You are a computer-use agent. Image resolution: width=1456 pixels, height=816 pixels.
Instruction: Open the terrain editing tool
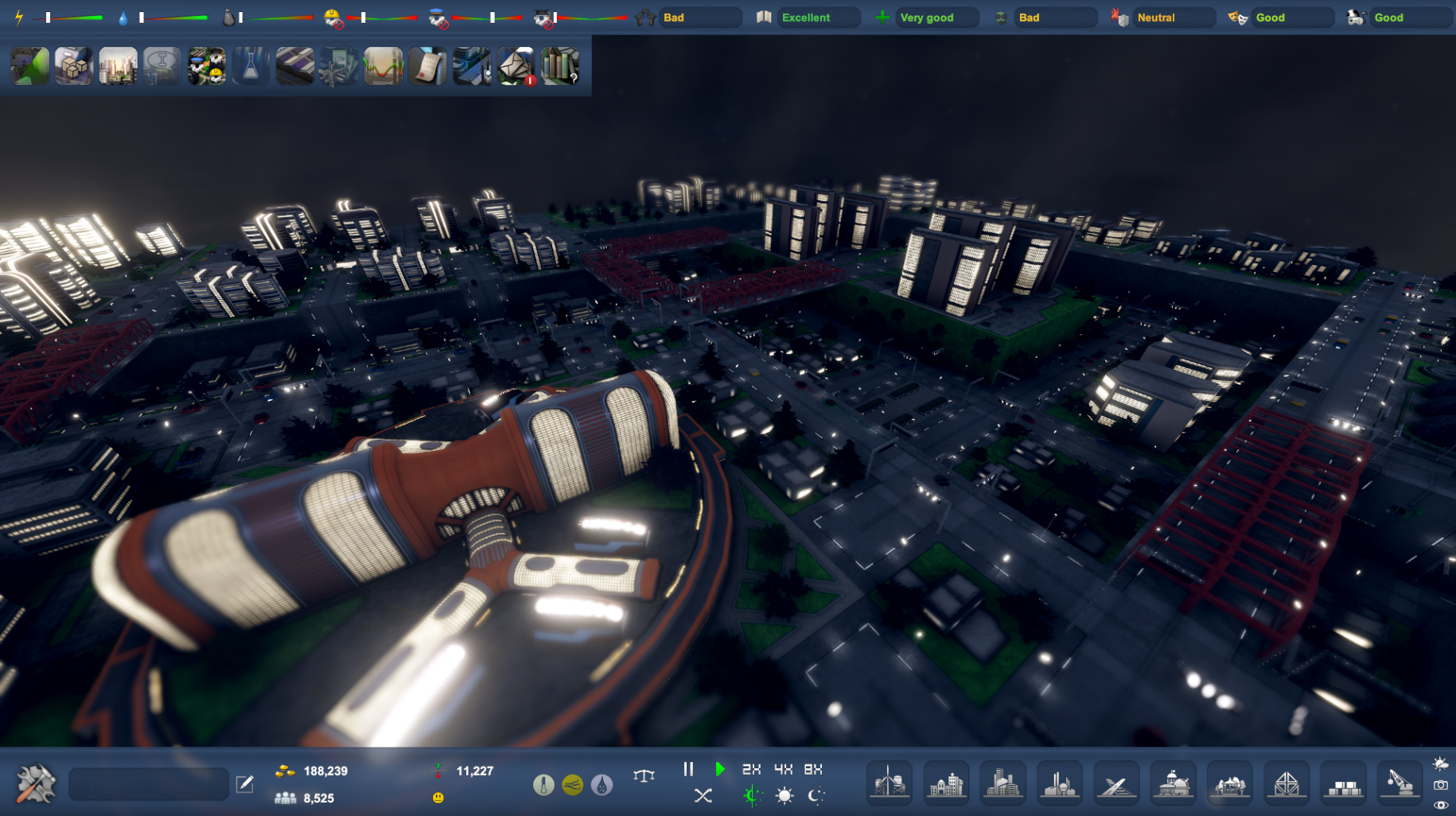(x=29, y=65)
